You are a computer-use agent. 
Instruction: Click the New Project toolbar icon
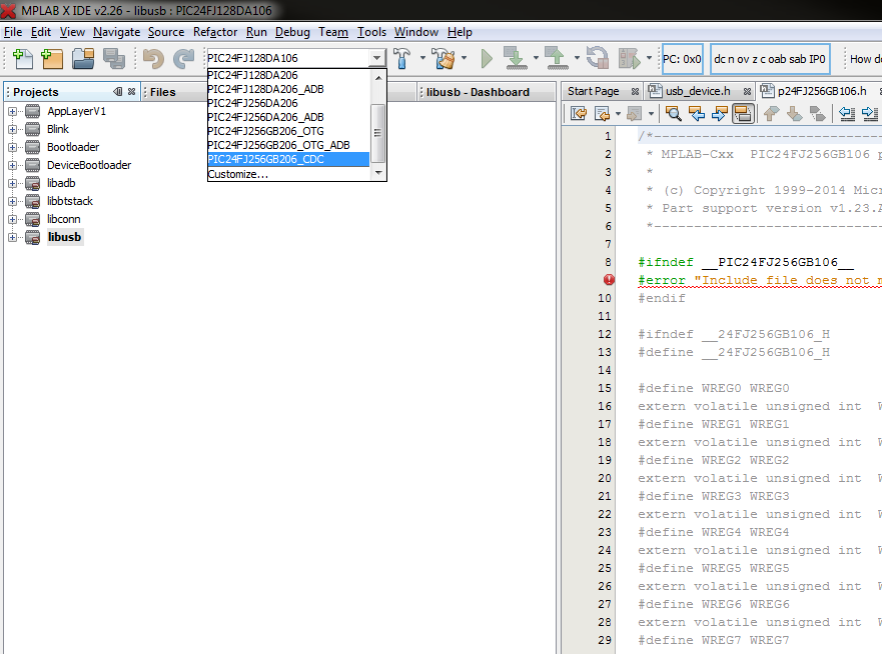(52, 59)
